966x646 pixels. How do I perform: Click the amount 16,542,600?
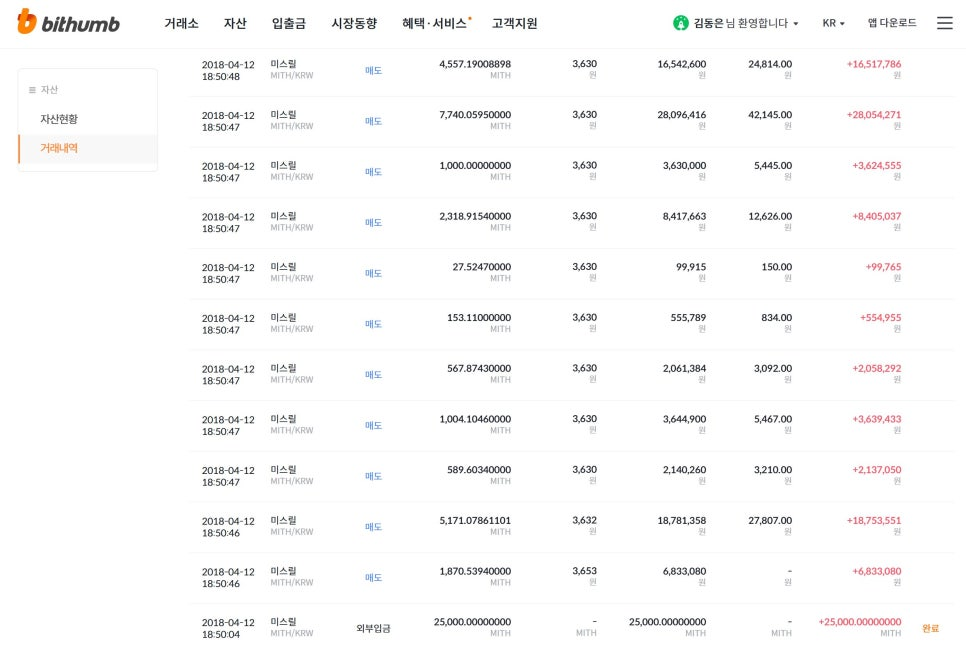coord(681,64)
